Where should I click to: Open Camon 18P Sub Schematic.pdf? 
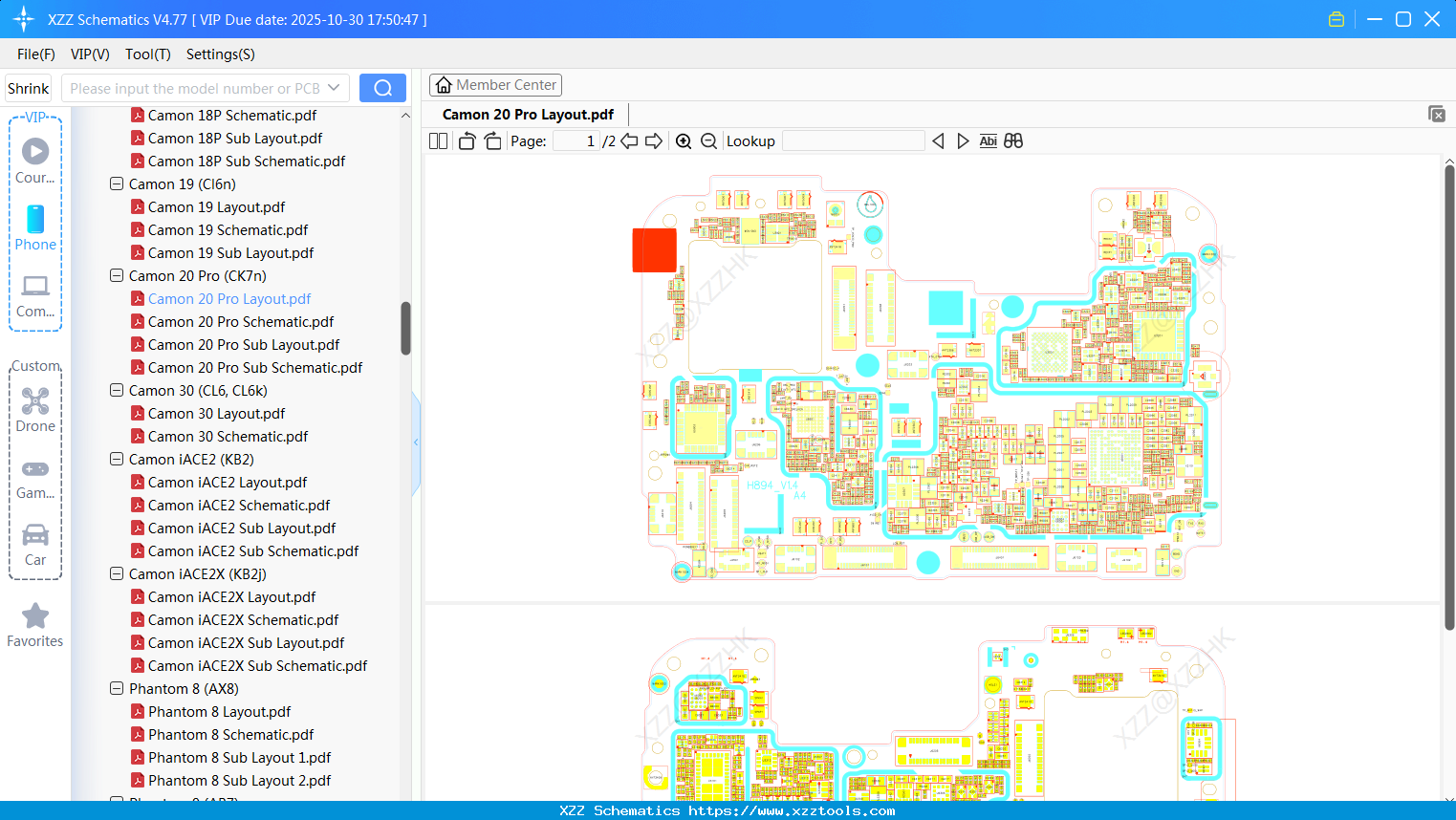[247, 161]
